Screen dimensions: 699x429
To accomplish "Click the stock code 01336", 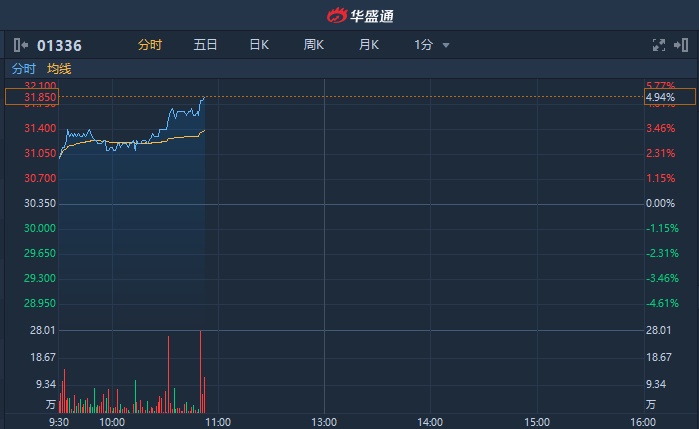I will tap(59, 45).
